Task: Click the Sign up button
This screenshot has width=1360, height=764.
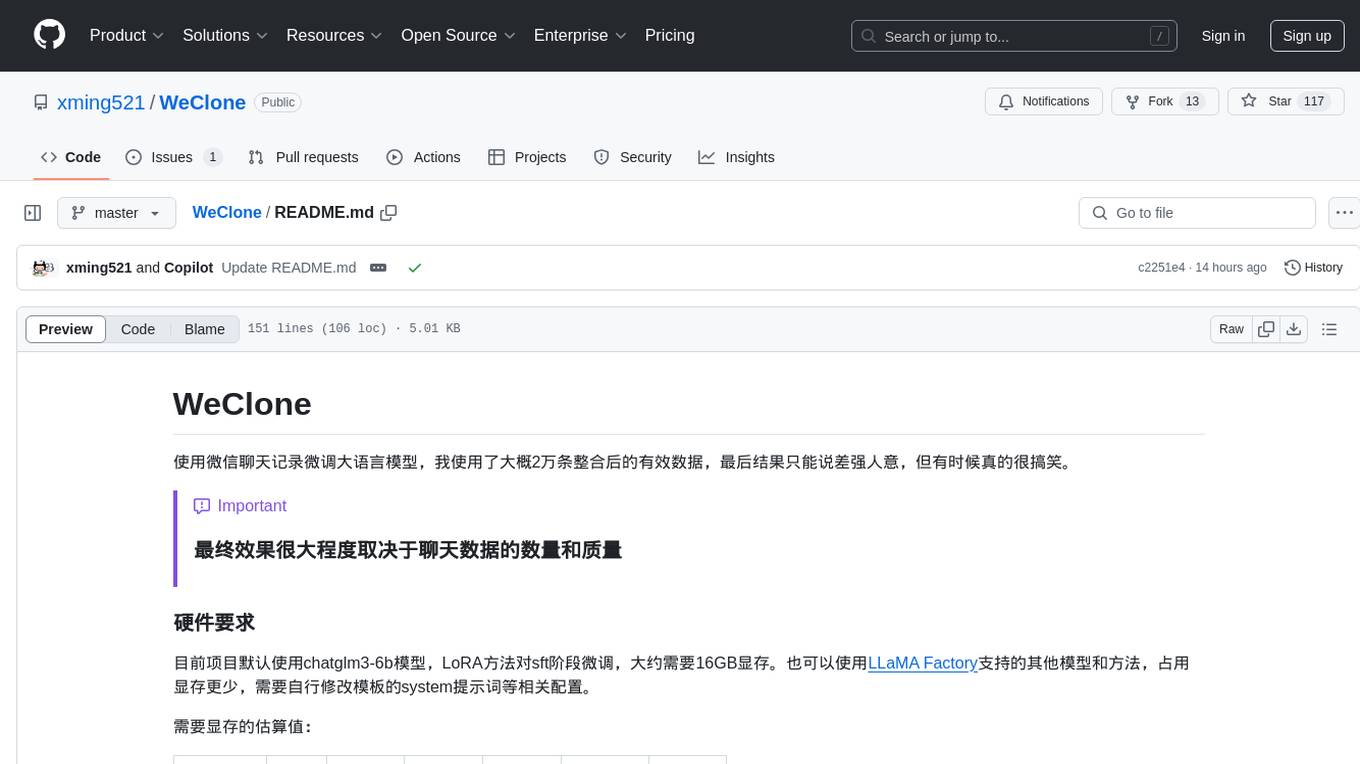Action: coord(1307,36)
